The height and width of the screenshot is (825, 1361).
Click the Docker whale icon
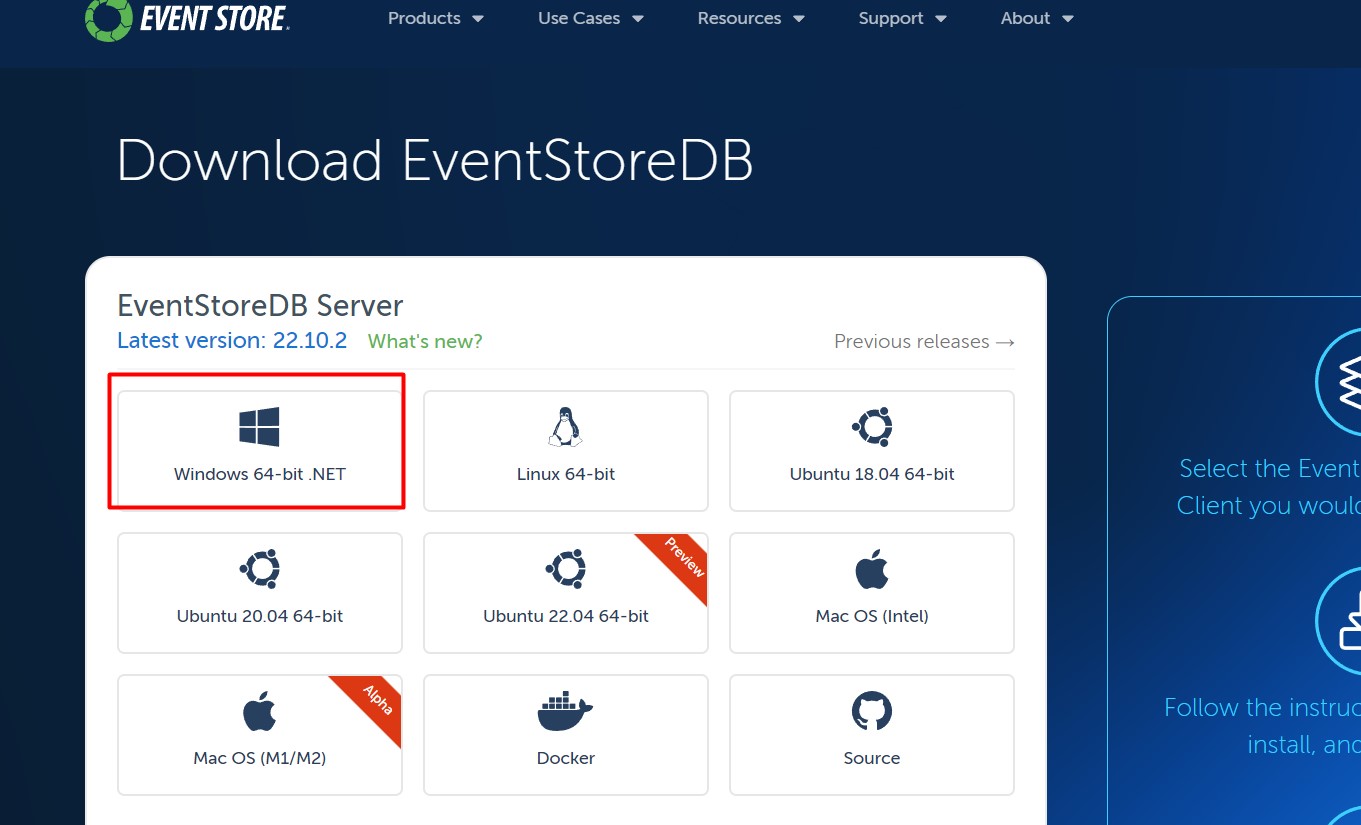pos(565,711)
